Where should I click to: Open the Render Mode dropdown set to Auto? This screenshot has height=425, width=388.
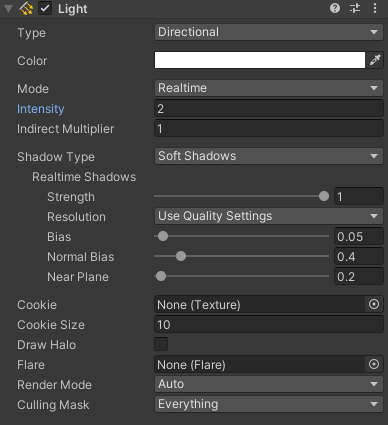[x=269, y=384]
